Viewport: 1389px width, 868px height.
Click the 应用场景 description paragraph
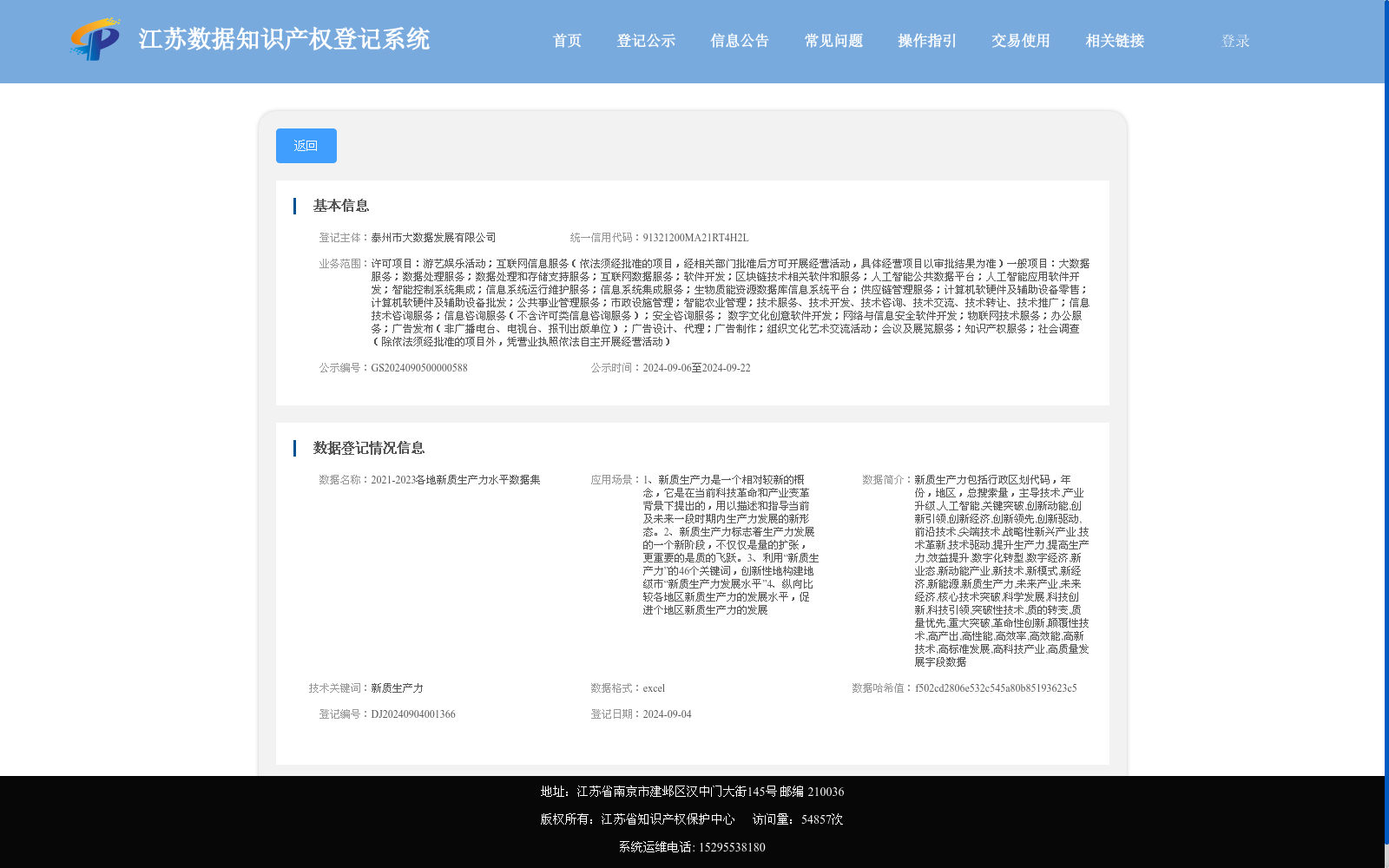[731, 545]
